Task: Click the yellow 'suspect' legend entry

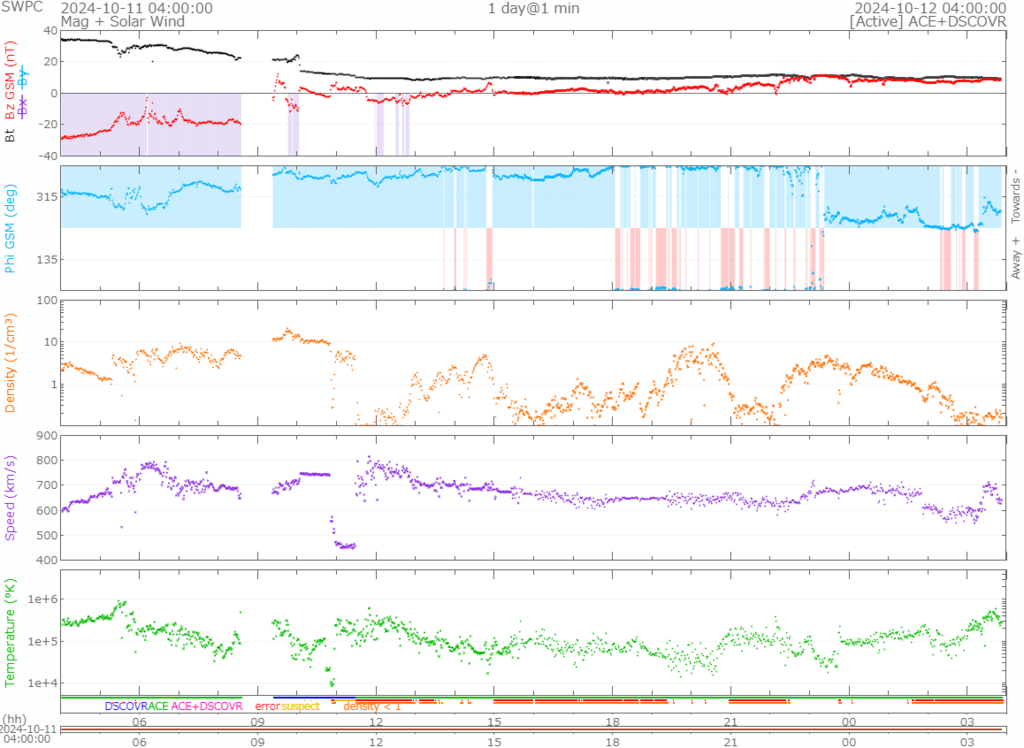Action: point(300,706)
